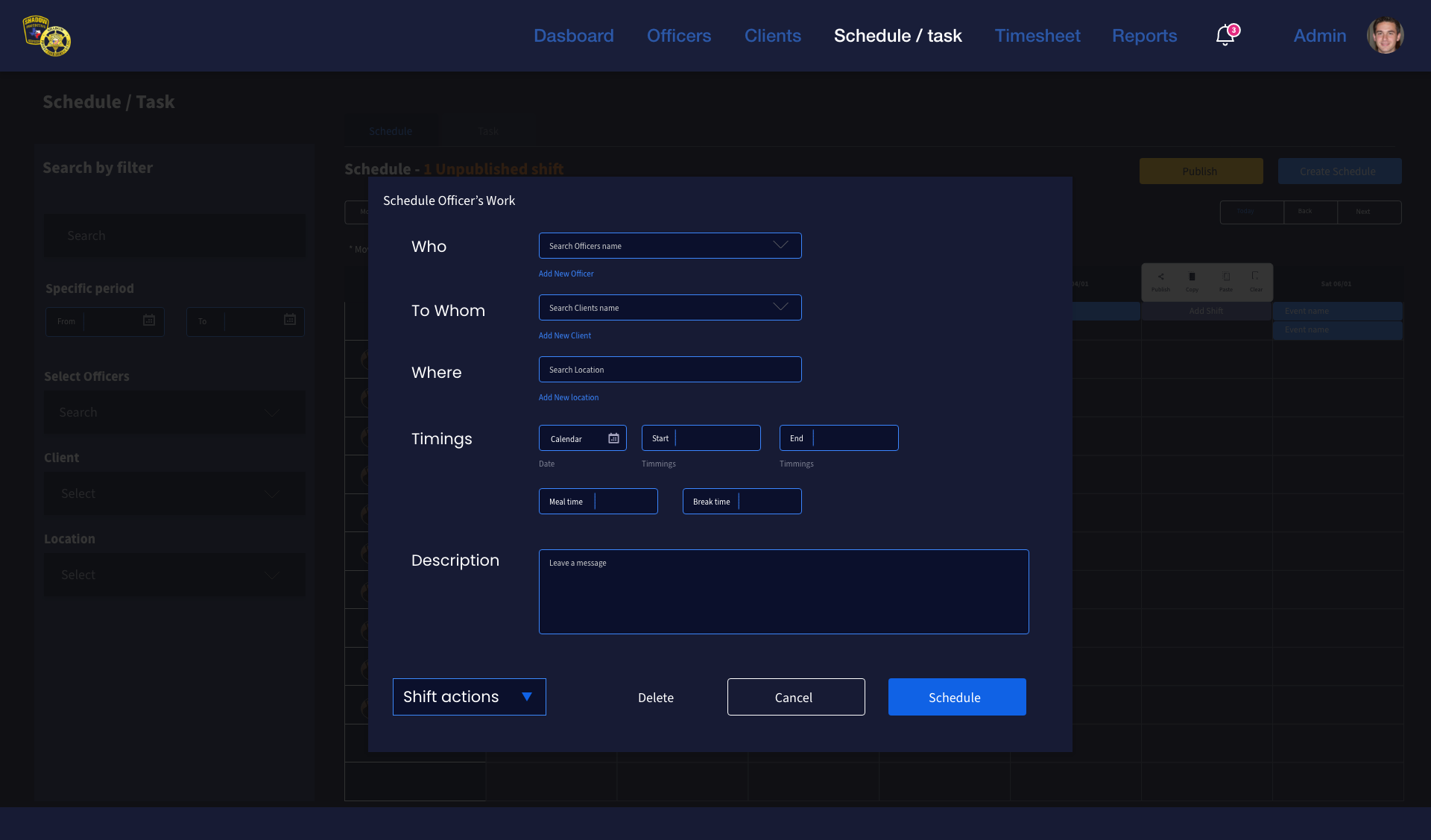
Task: Open the Calendar date picker icon
Action: pos(613,438)
